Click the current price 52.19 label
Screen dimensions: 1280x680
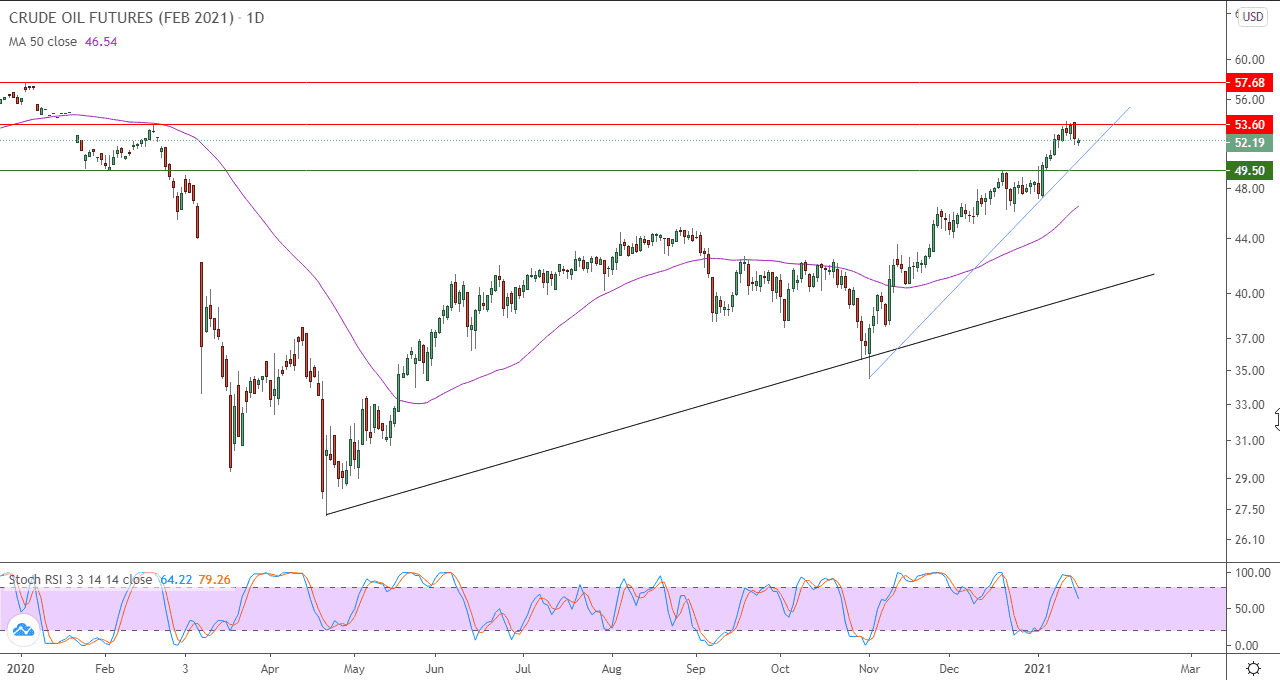pos(1250,143)
